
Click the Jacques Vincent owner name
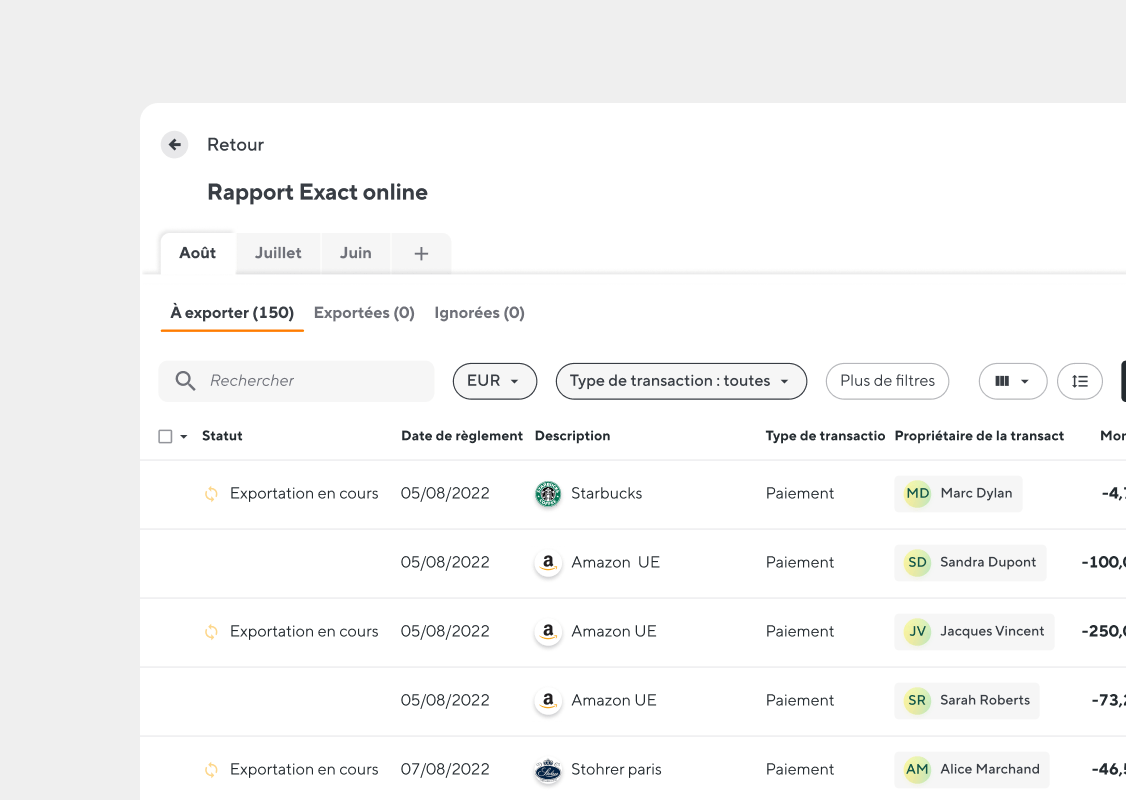(x=992, y=631)
